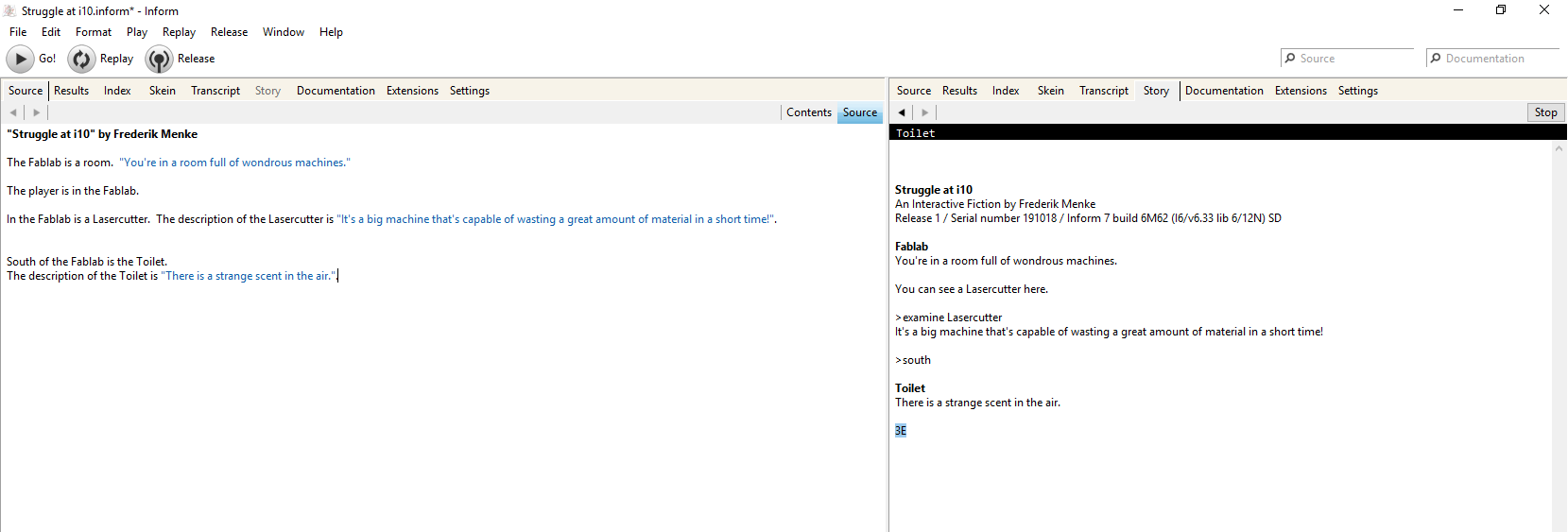Click the Go! label in the toolbar
Image resolution: width=1568 pixels, height=532 pixels.
(x=47, y=59)
